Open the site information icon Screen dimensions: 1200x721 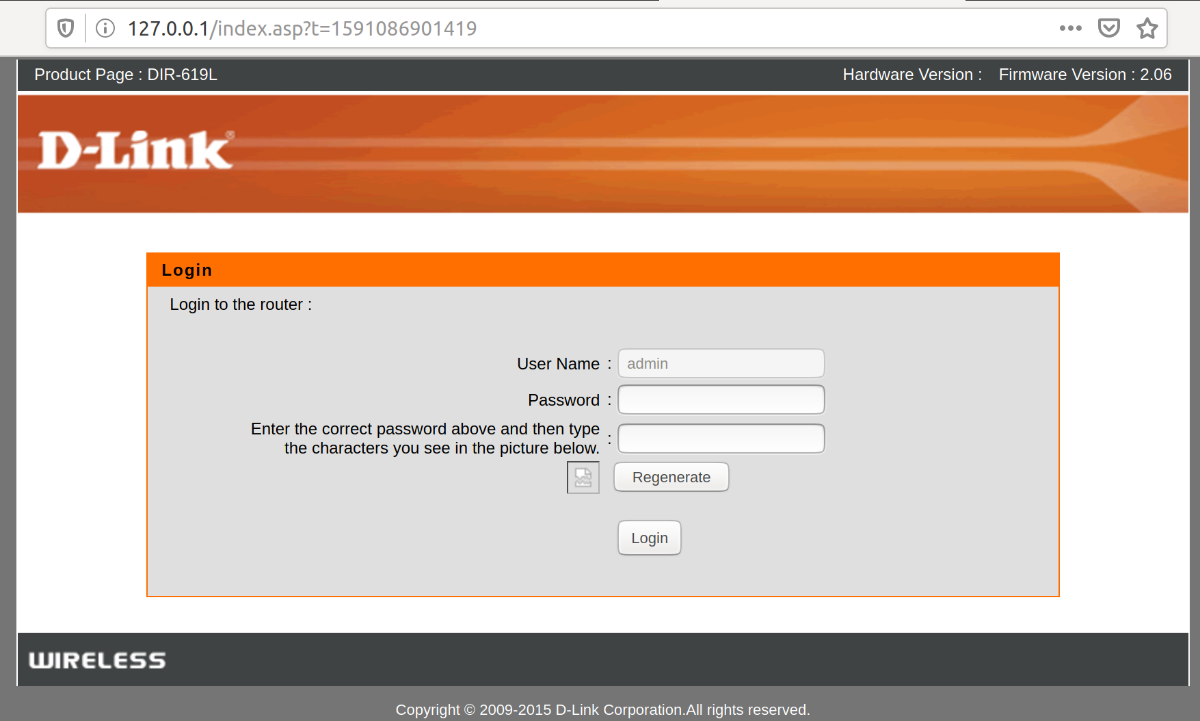pyautogui.click(x=105, y=29)
